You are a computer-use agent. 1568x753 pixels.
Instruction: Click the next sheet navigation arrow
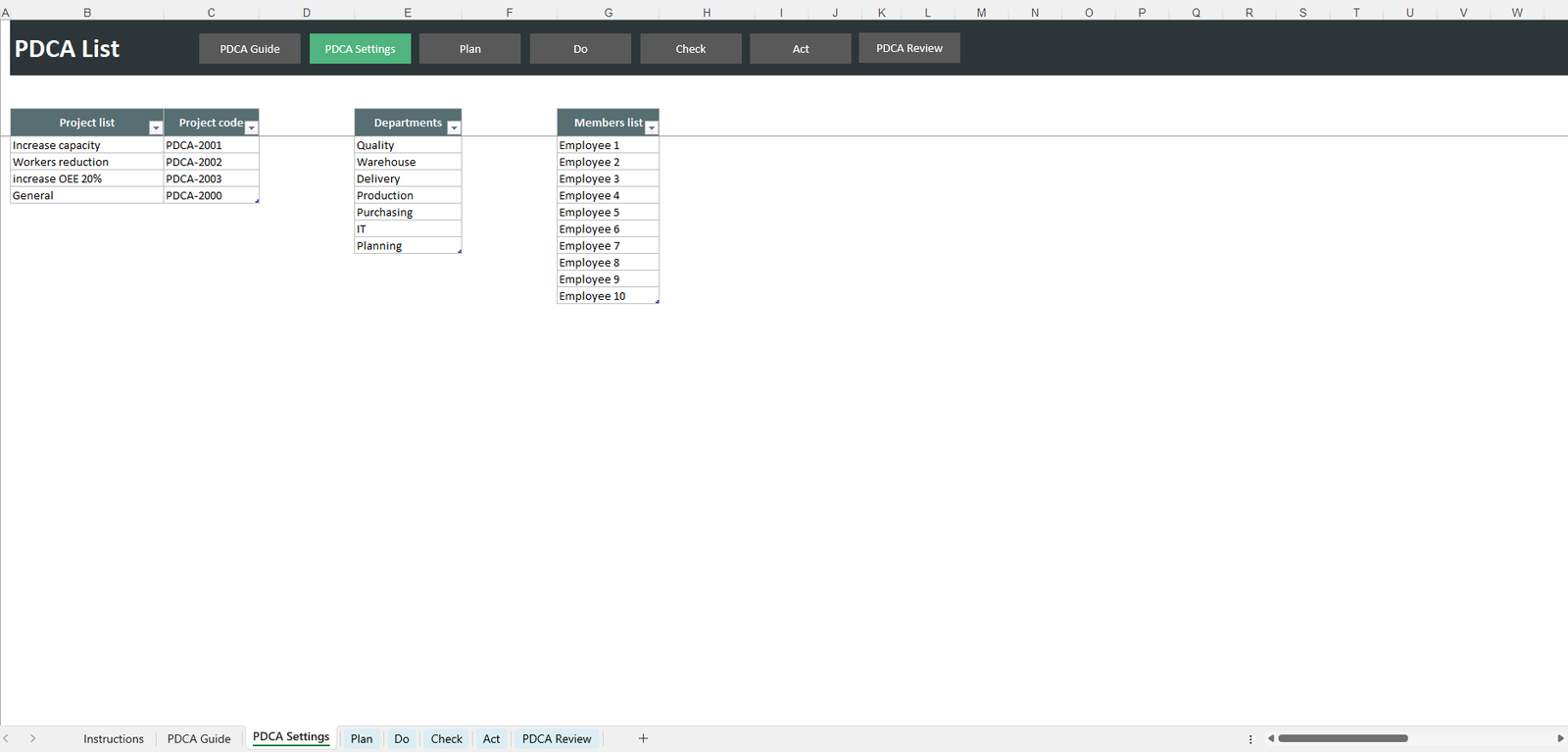click(32, 738)
